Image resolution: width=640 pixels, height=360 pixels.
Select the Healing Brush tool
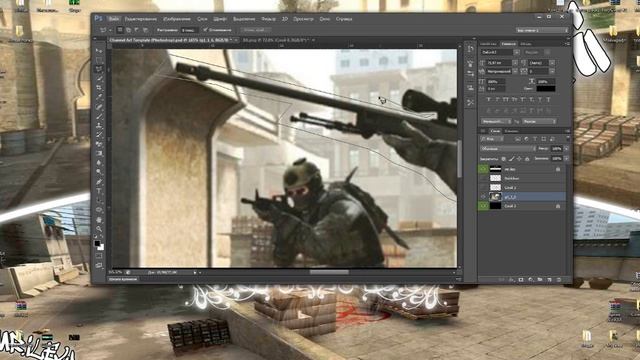tap(99, 107)
